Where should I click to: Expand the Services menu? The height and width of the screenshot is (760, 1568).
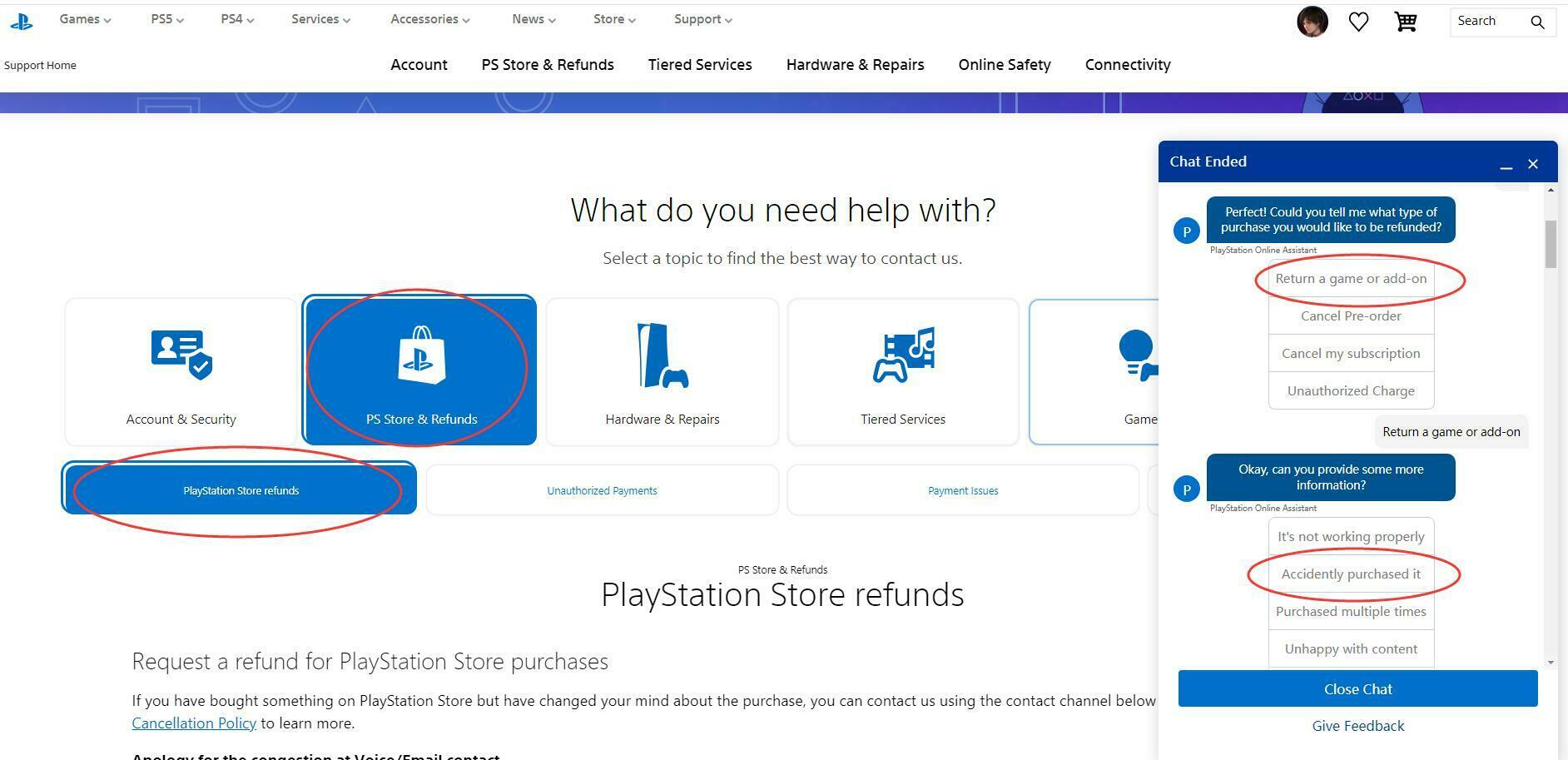pos(320,19)
